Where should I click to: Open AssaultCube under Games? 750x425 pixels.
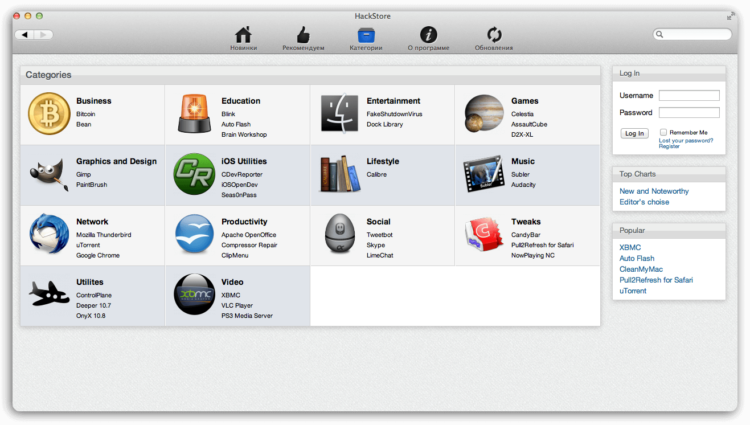(529, 124)
